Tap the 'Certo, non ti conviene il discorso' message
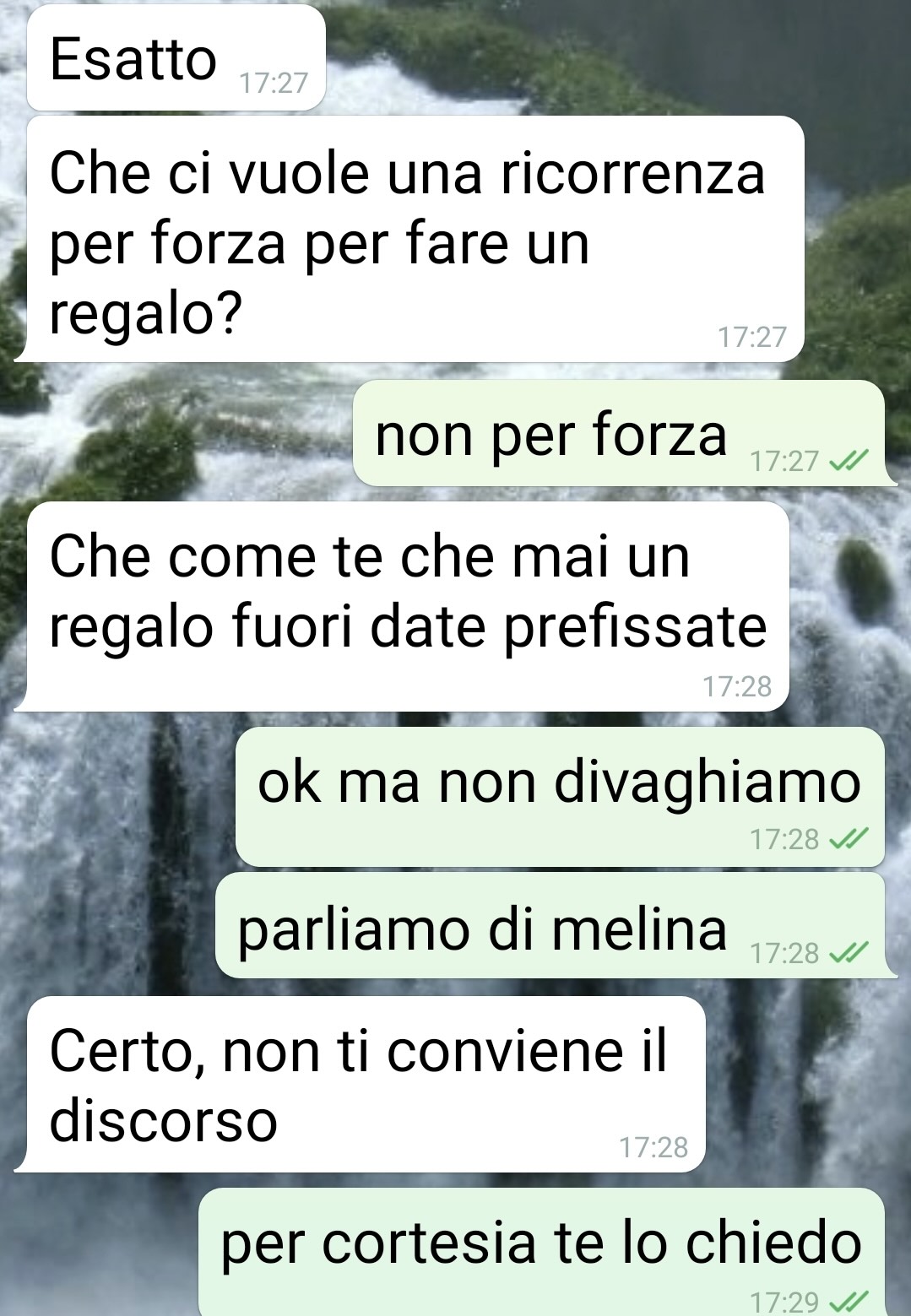Viewport: 911px width, 1316px height. [361, 1084]
